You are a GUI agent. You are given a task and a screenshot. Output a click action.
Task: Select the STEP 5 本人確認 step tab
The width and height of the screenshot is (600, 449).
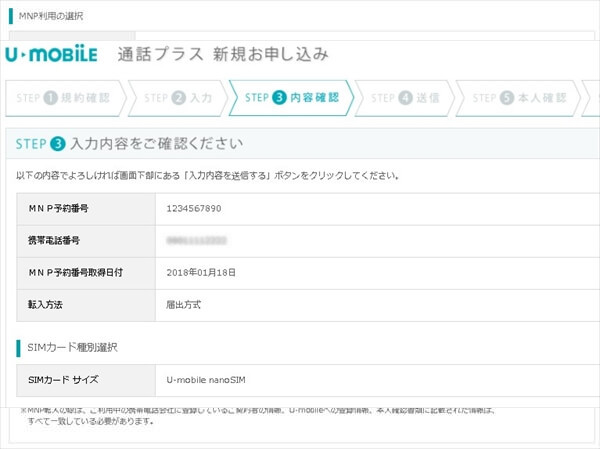click(x=518, y=98)
